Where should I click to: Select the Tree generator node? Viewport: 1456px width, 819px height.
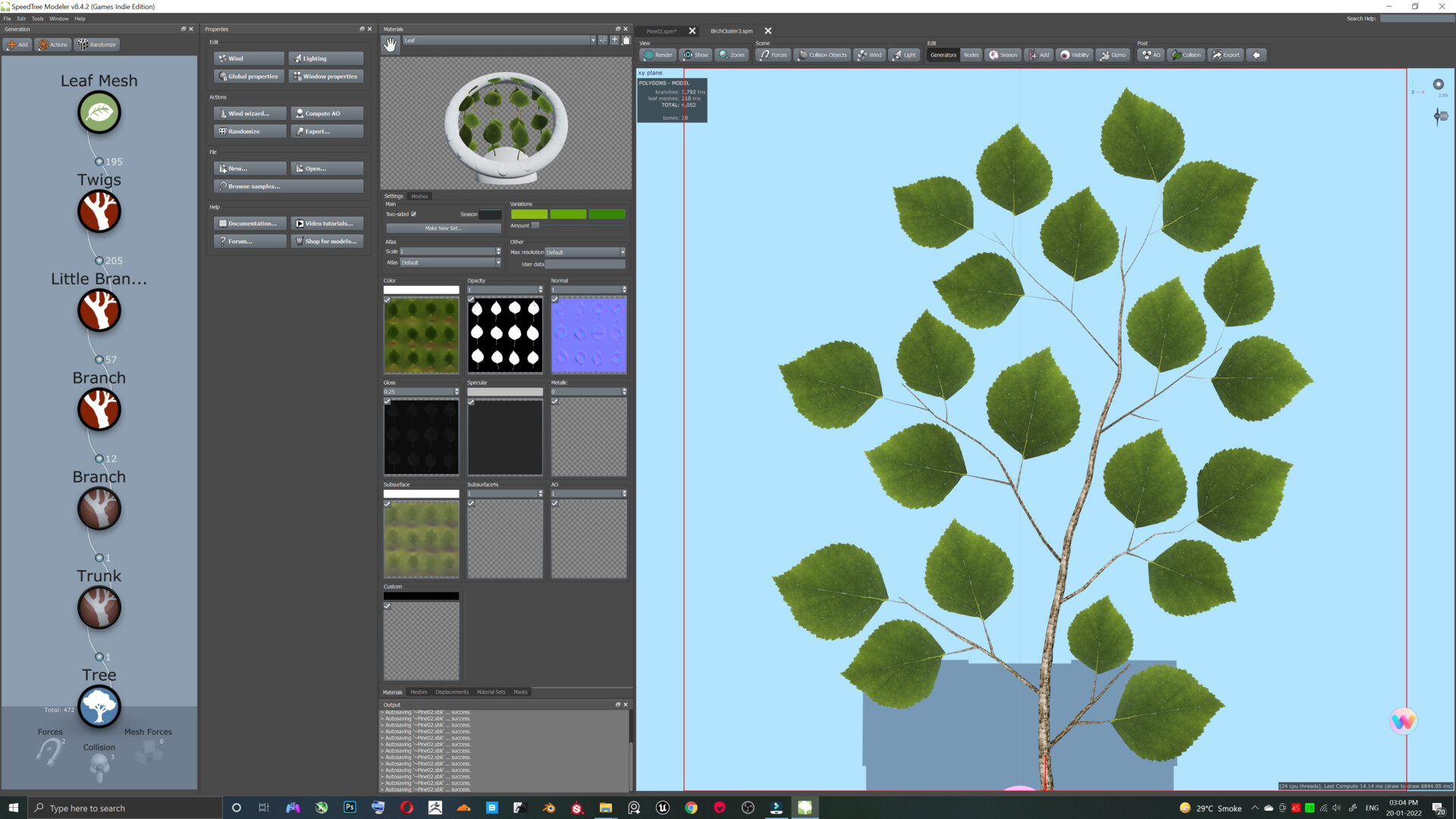pos(99,706)
